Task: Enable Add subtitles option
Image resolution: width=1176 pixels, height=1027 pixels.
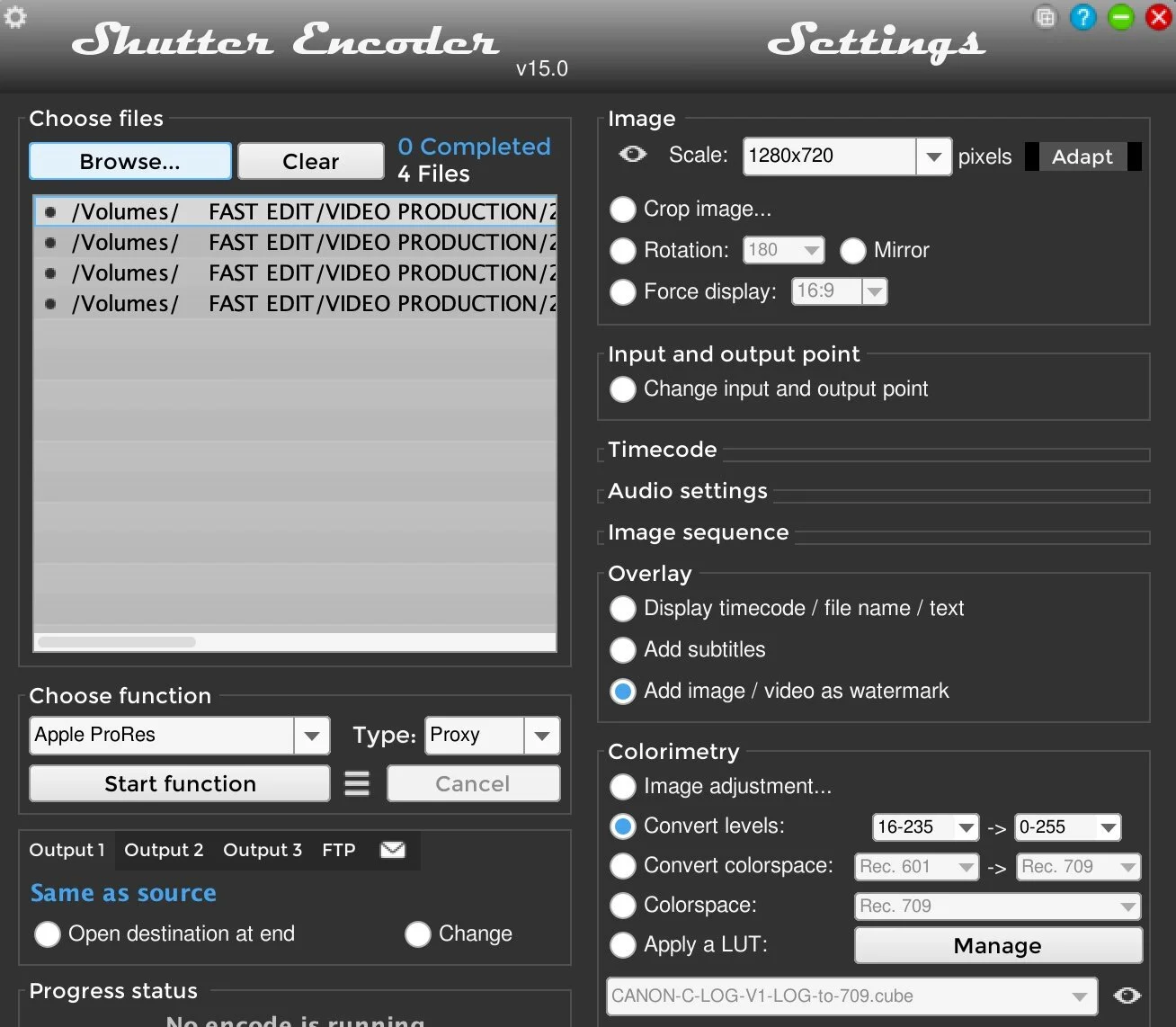Action: (623, 650)
